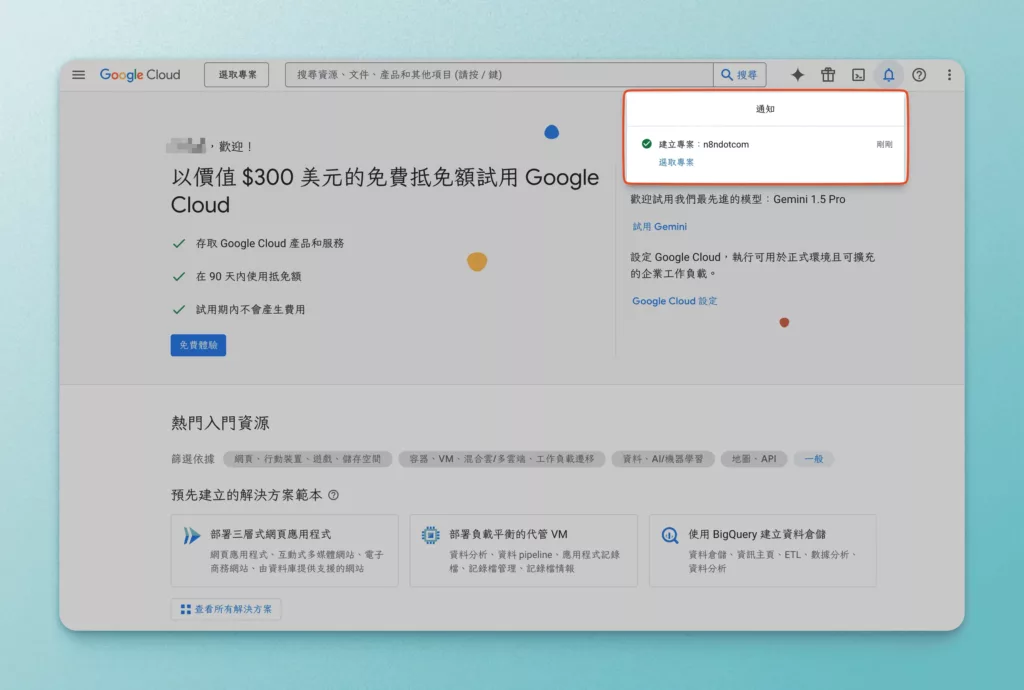Filter by 網頁、行動裝置、遊戲、儲存空間 chip
The width and height of the screenshot is (1024, 690).
[x=308, y=459]
